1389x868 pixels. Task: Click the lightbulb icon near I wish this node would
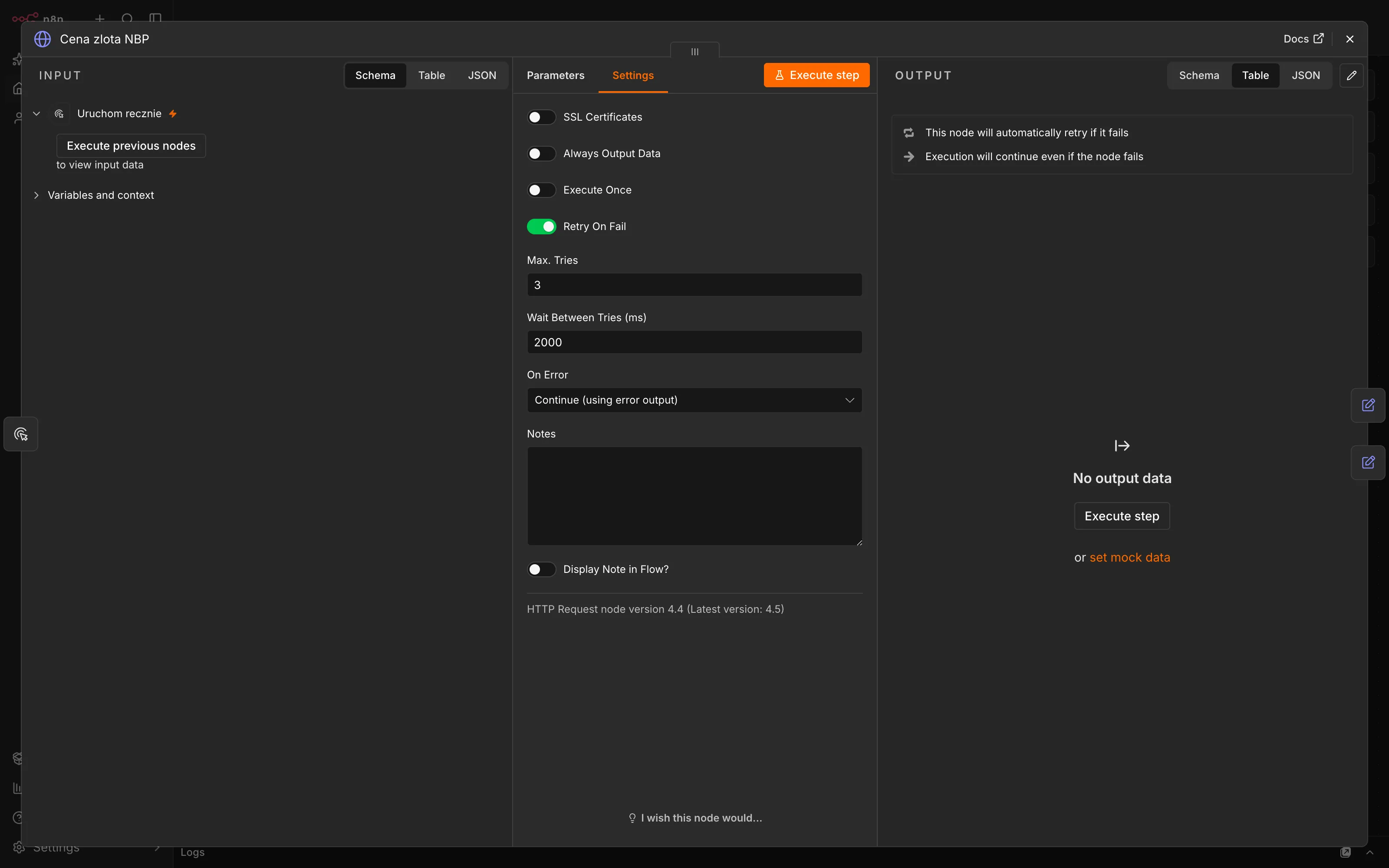632,818
